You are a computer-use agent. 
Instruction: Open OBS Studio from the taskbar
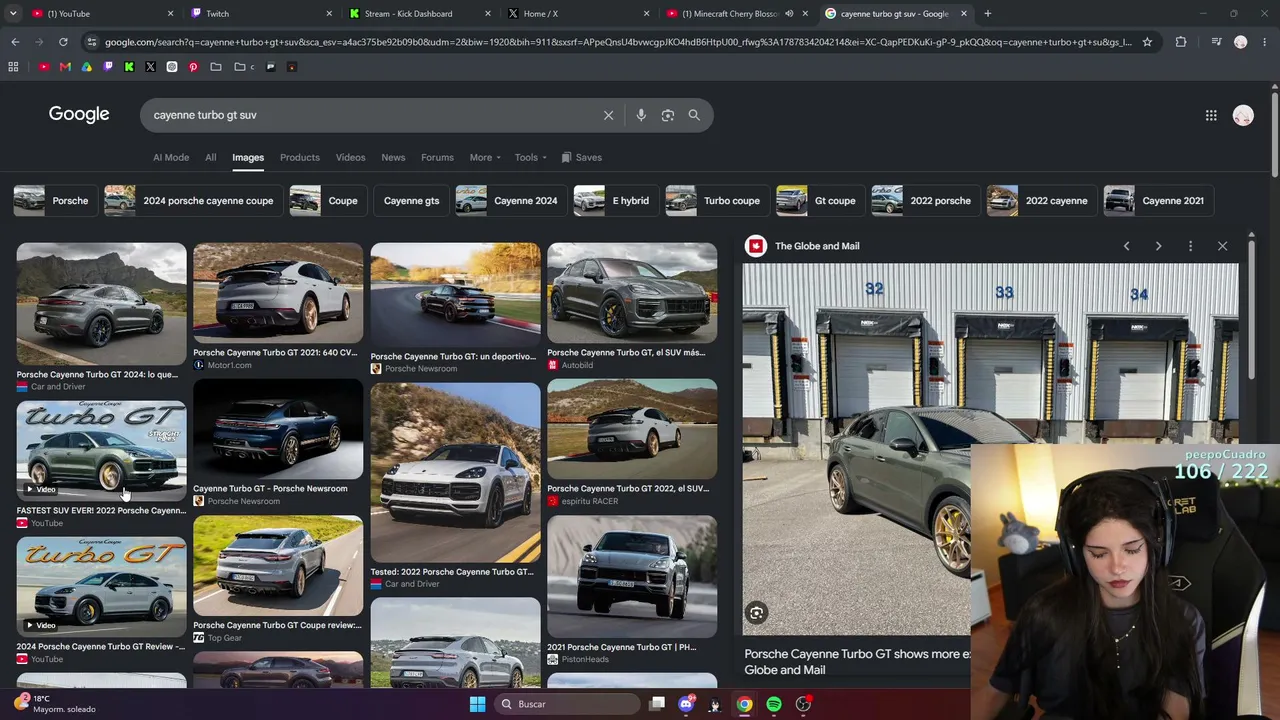(x=803, y=704)
